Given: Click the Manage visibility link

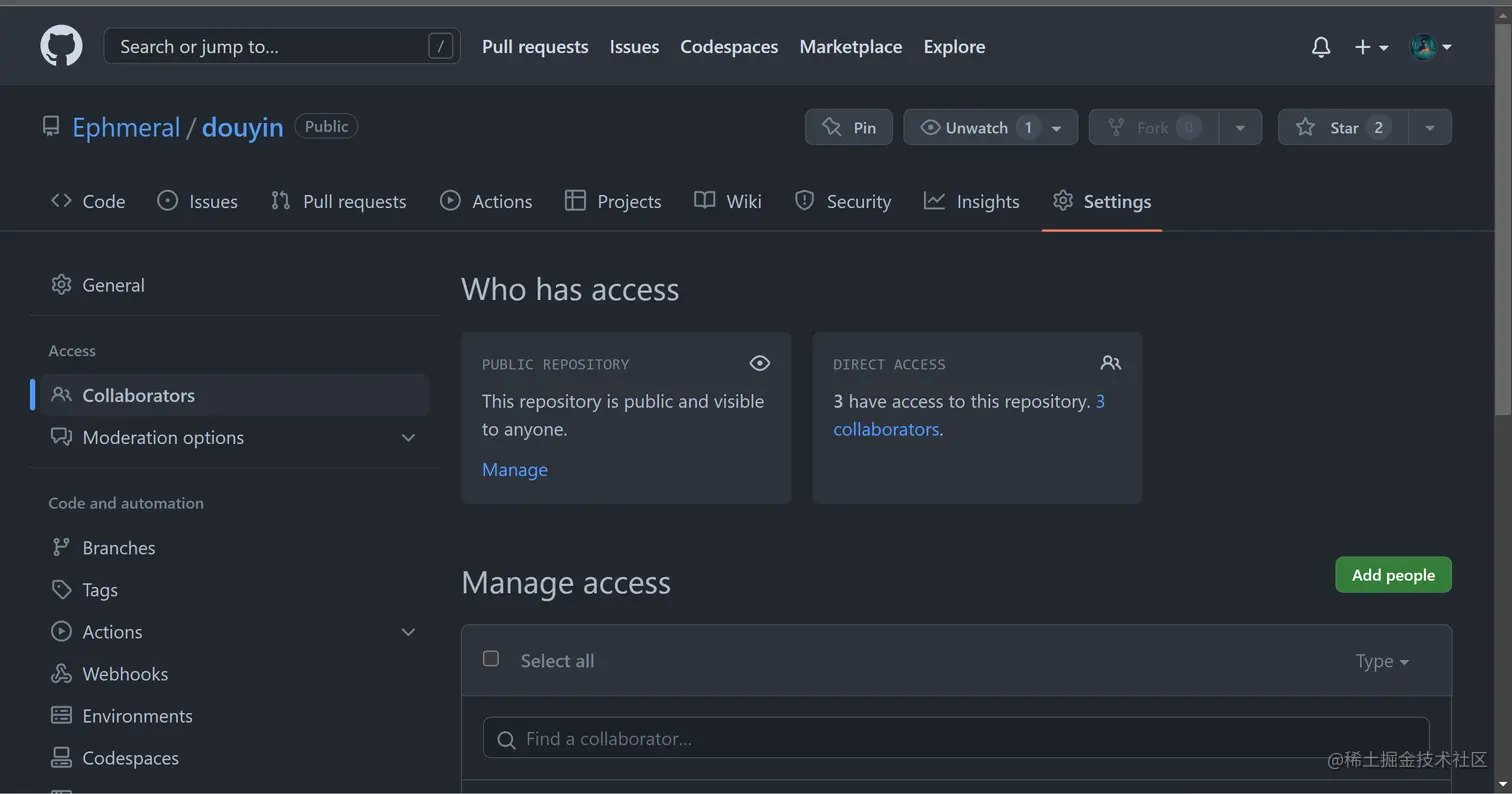Looking at the screenshot, I should pos(514,470).
